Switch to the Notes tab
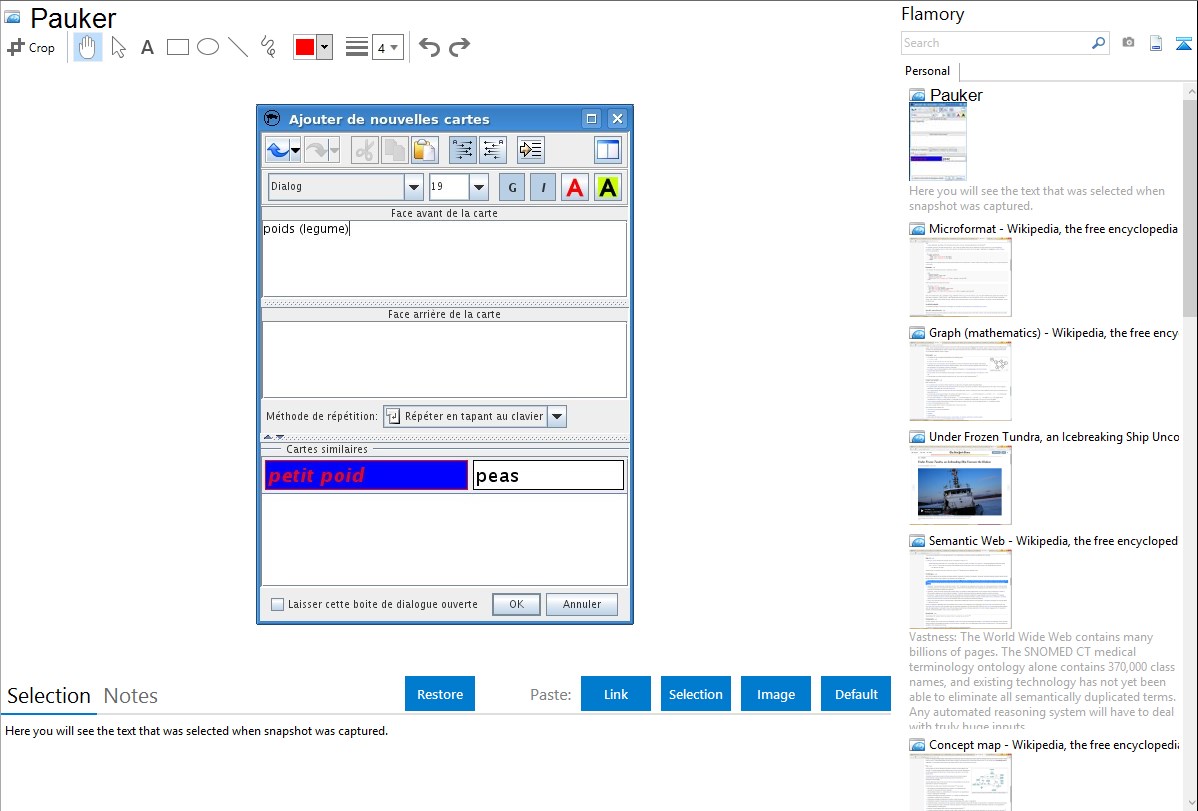This screenshot has width=1198, height=811. point(131,696)
